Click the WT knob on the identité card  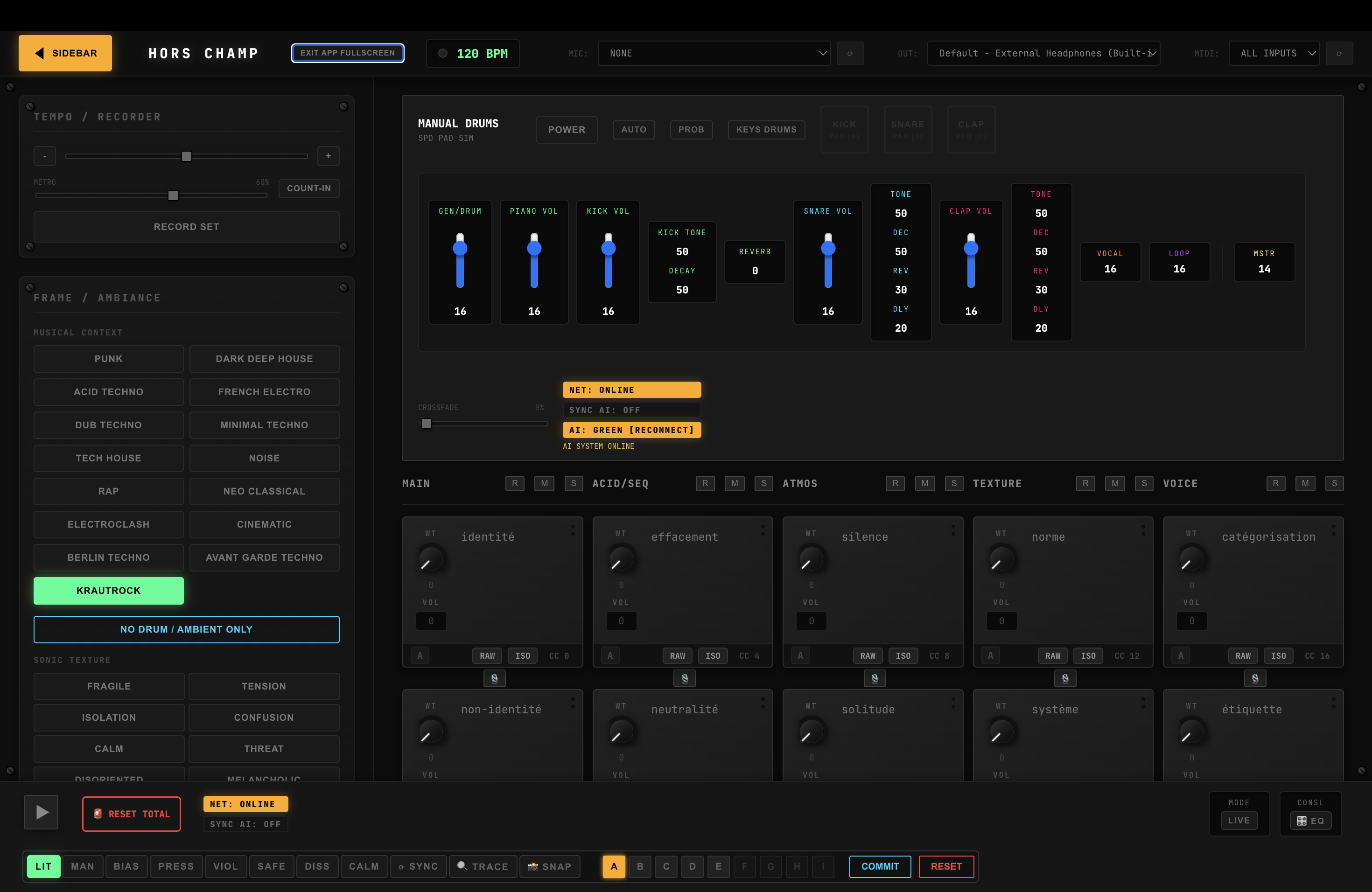(431, 559)
